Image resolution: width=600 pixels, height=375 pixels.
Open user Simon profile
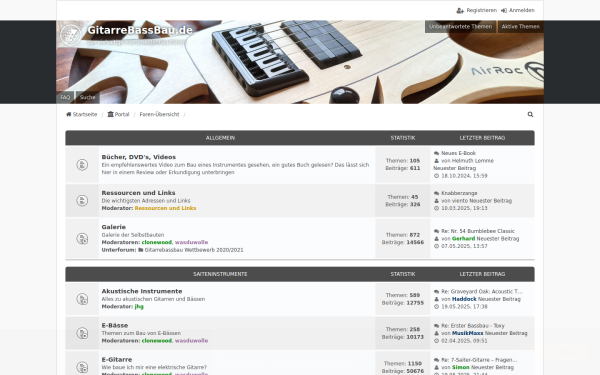[460, 367]
